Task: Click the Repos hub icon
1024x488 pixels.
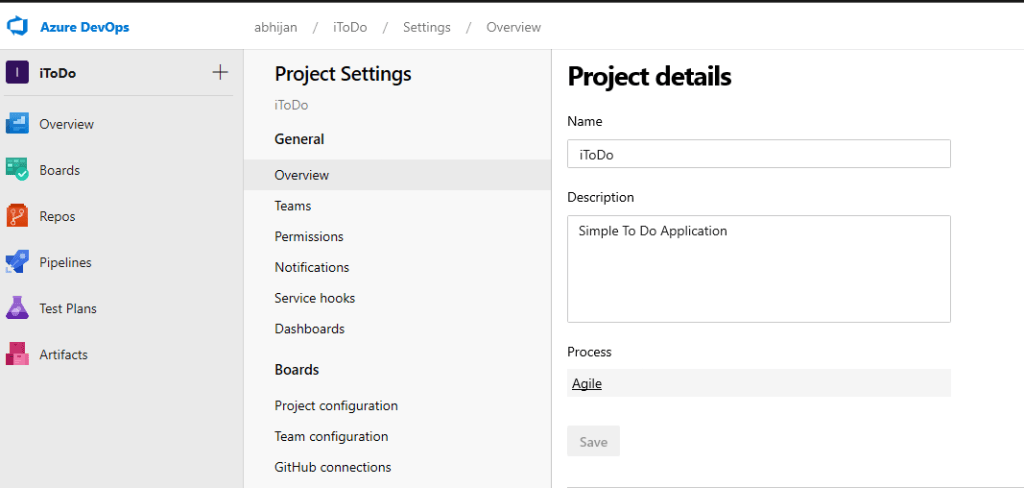Action: 17,216
